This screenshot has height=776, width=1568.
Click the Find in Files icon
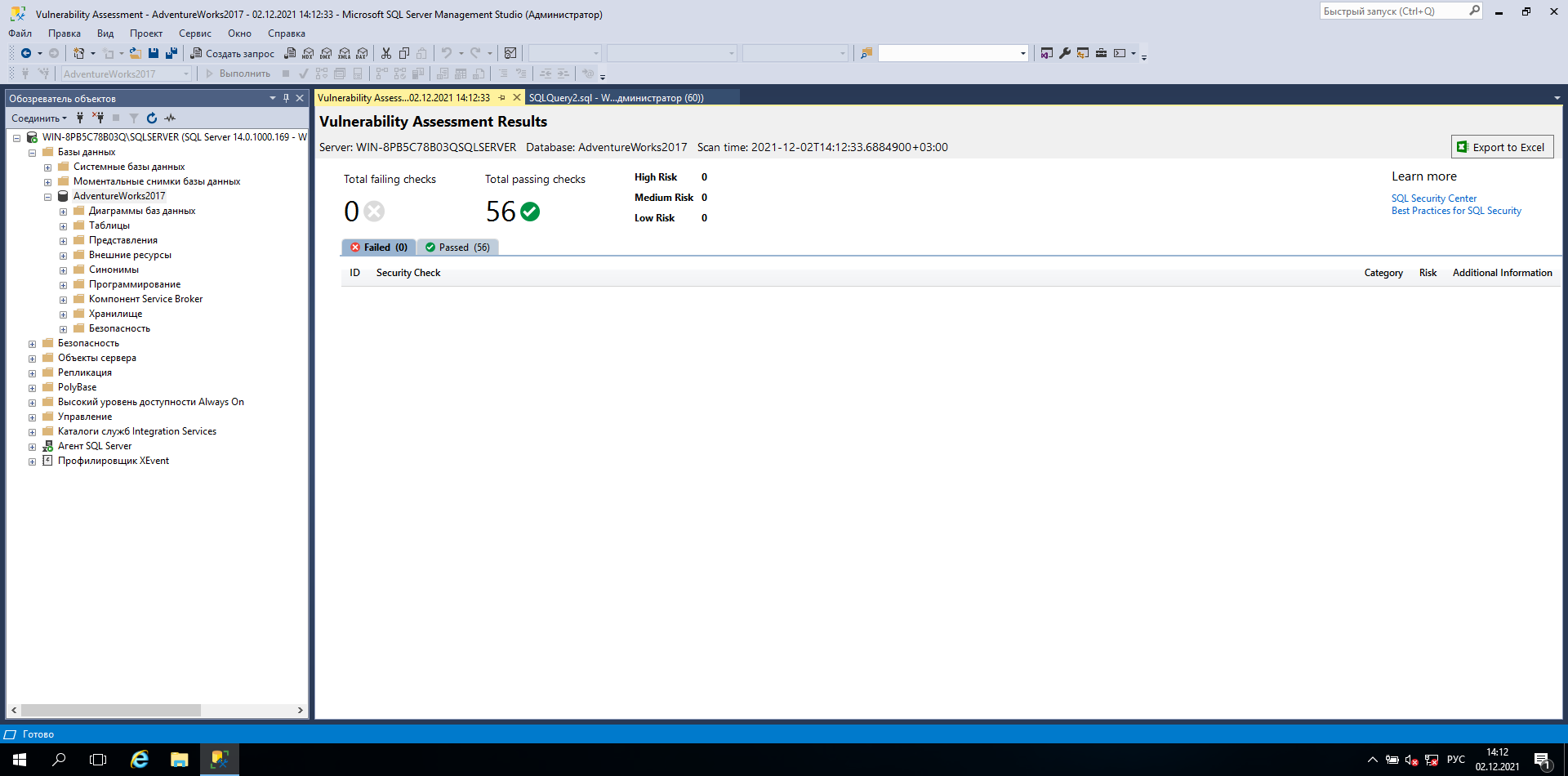[x=866, y=53]
